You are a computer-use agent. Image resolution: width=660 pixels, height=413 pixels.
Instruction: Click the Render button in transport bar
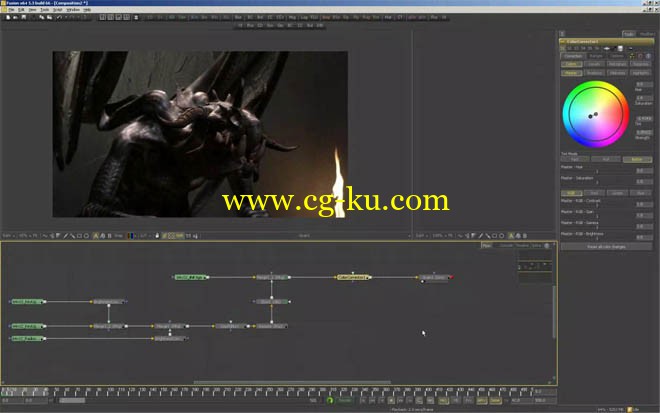click(x=345, y=400)
